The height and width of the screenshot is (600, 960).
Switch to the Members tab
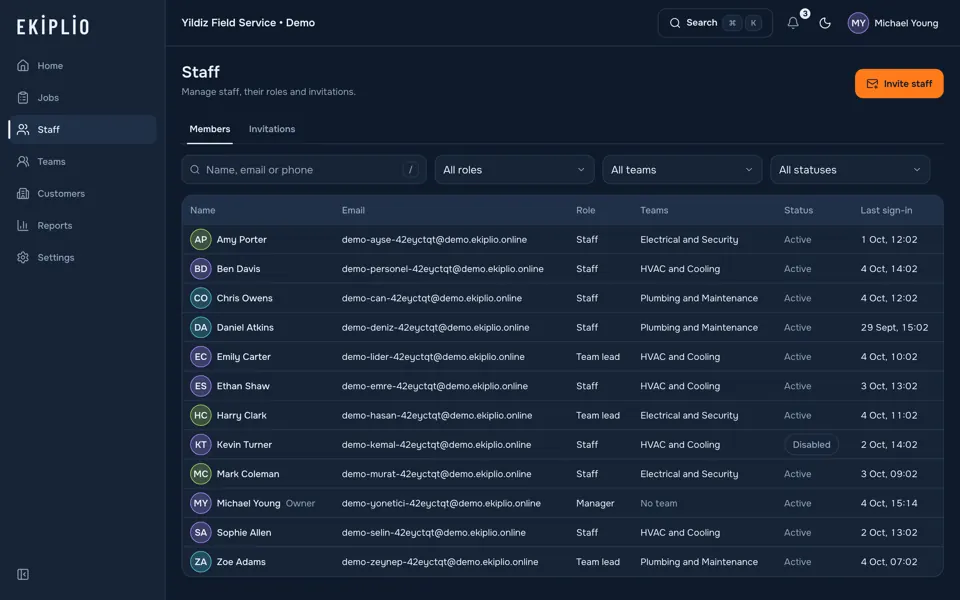209,129
